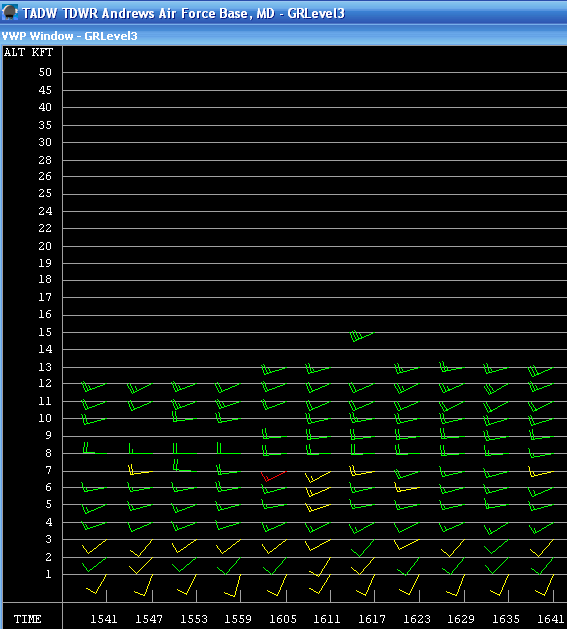Click the yellow 7 kft barb at 1547
Screen dimensions: 567x629
point(140,470)
